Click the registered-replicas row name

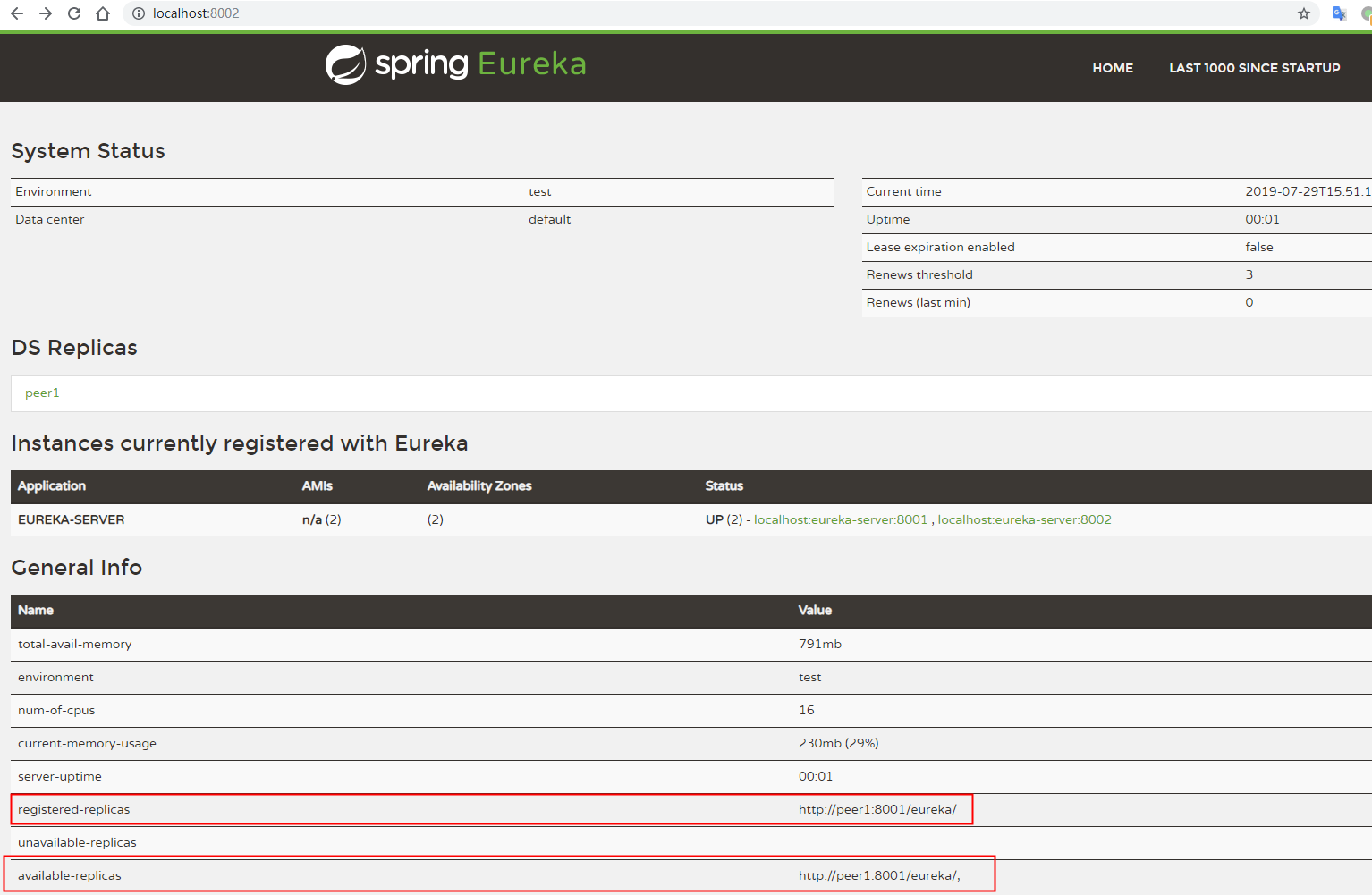pyautogui.click(x=74, y=809)
